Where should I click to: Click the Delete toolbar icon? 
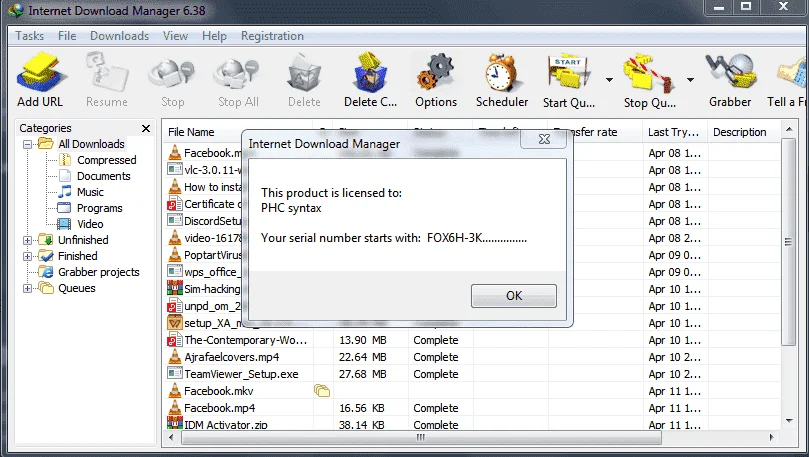304,74
